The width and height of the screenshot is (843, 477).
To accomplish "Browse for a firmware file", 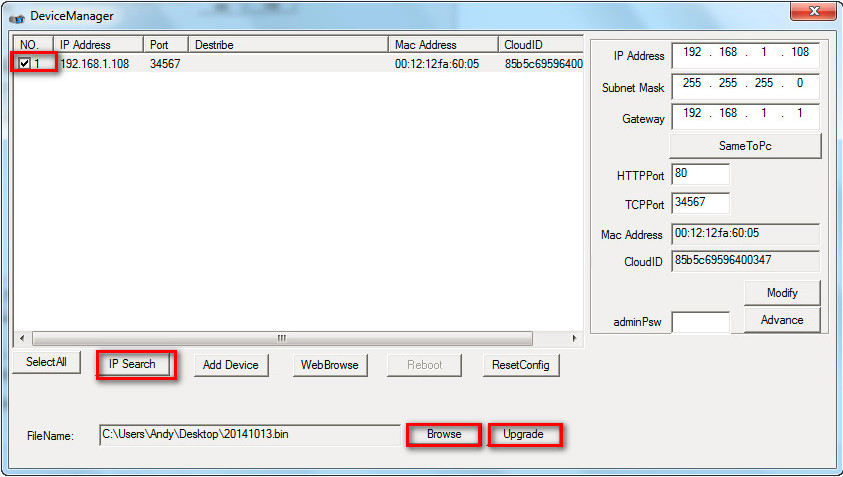I will click(x=444, y=434).
